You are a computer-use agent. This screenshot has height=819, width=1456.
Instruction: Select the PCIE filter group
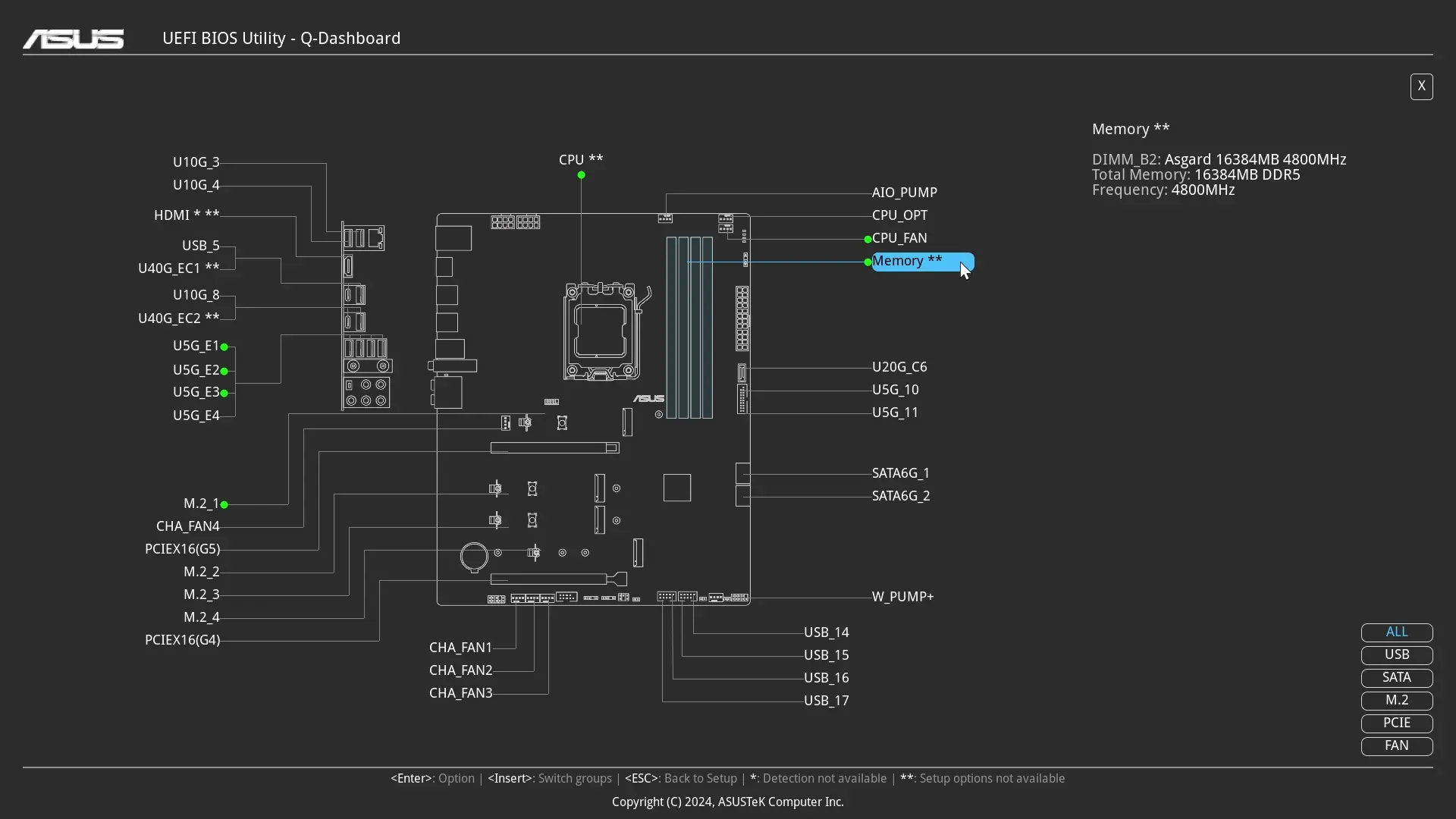click(x=1396, y=723)
